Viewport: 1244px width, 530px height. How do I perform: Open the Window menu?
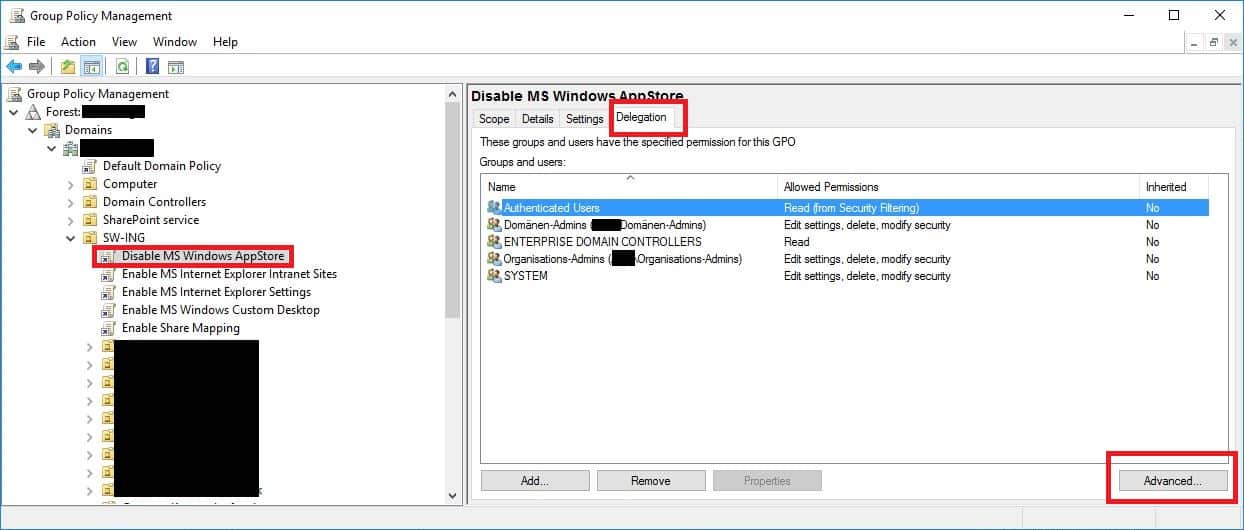click(175, 42)
